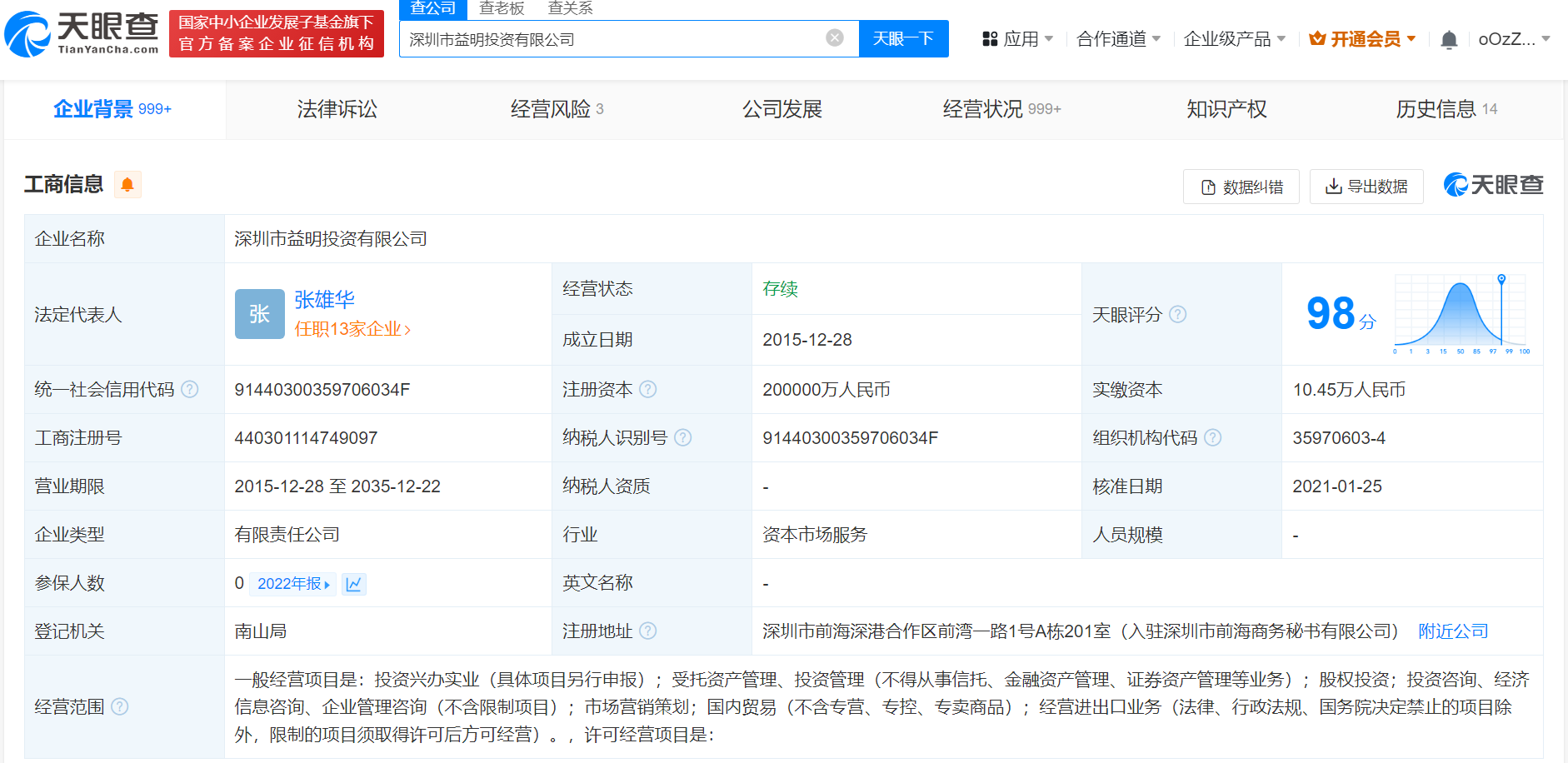This screenshot has width=1568, height=763.
Task: Expand the 应用 dropdown menu
Action: pyautogui.click(x=1018, y=39)
